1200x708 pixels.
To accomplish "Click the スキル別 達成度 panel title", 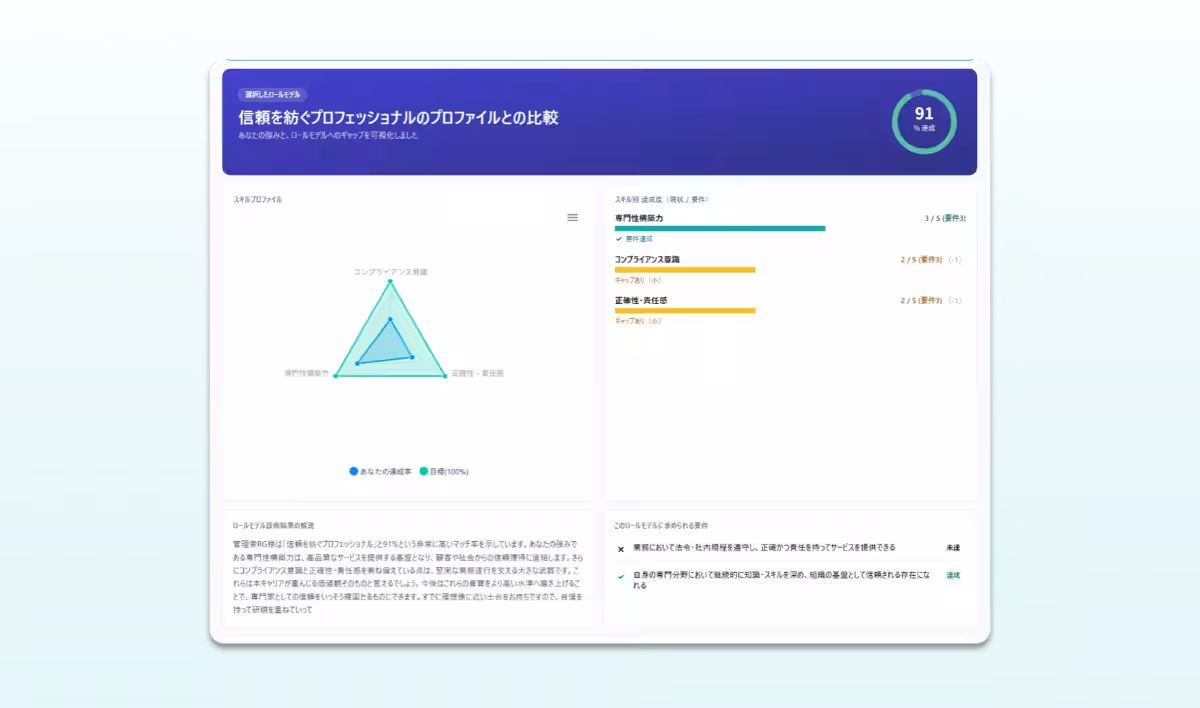I will click(x=661, y=200).
